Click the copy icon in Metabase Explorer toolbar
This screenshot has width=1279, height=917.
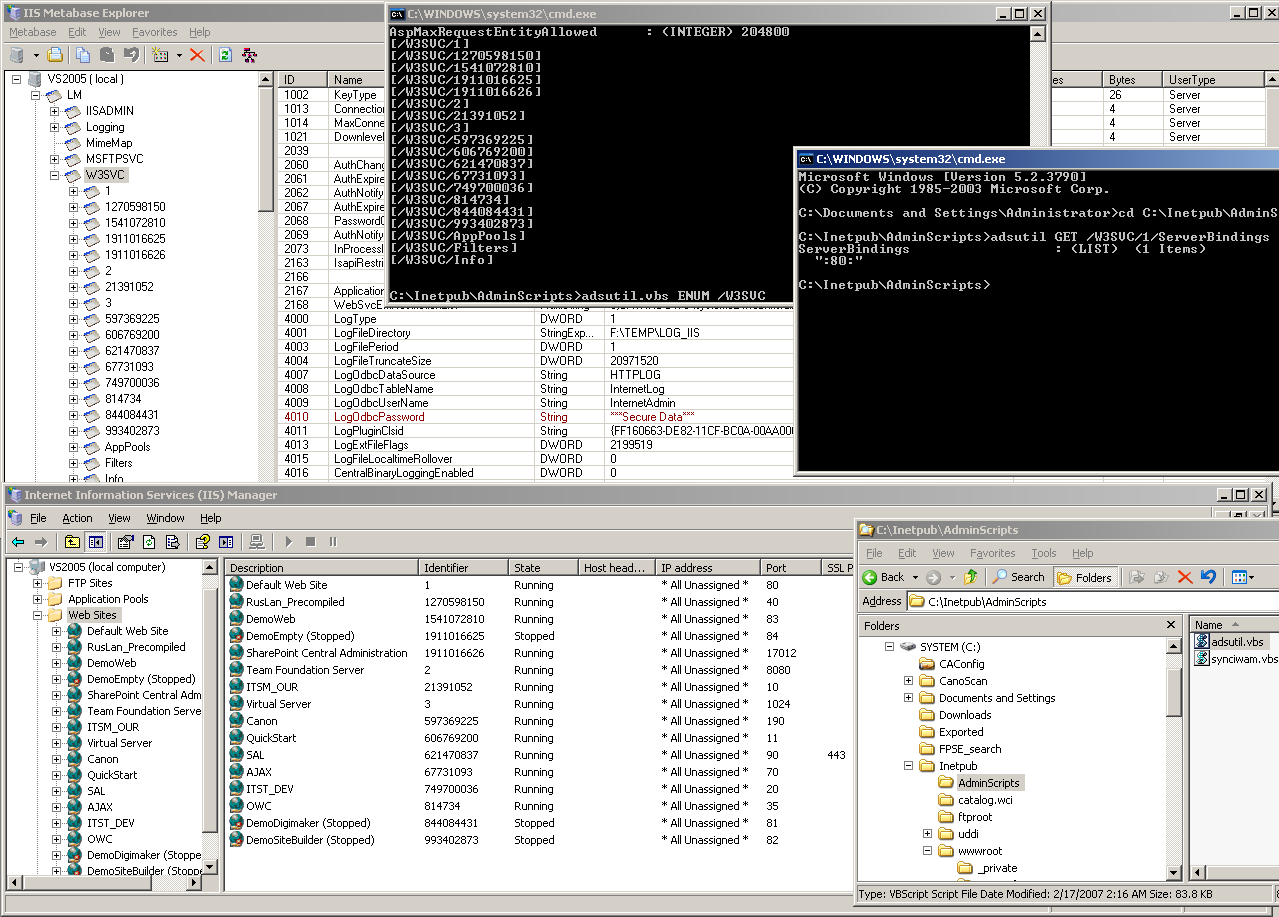click(x=83, y=55)
